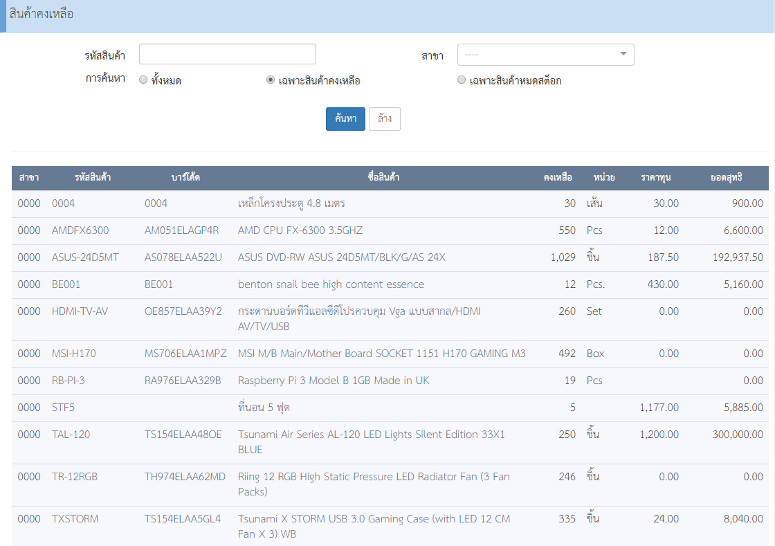The height and width of the screenshot is (546, 775).
Task: Click Riing 12 RGB Radiator Fan name
Action: point(374,484)
